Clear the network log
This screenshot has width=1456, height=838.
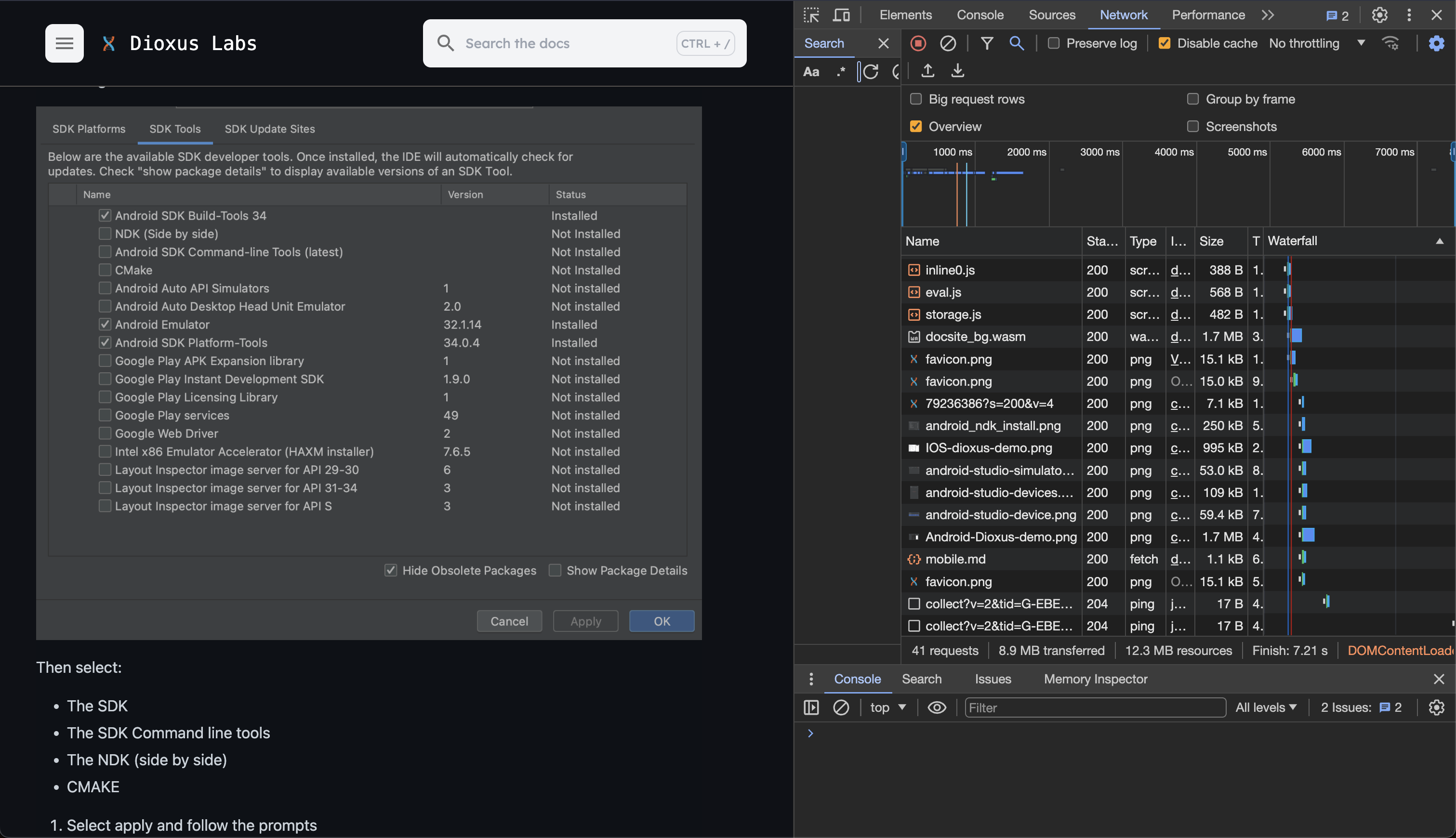(948, 43)
